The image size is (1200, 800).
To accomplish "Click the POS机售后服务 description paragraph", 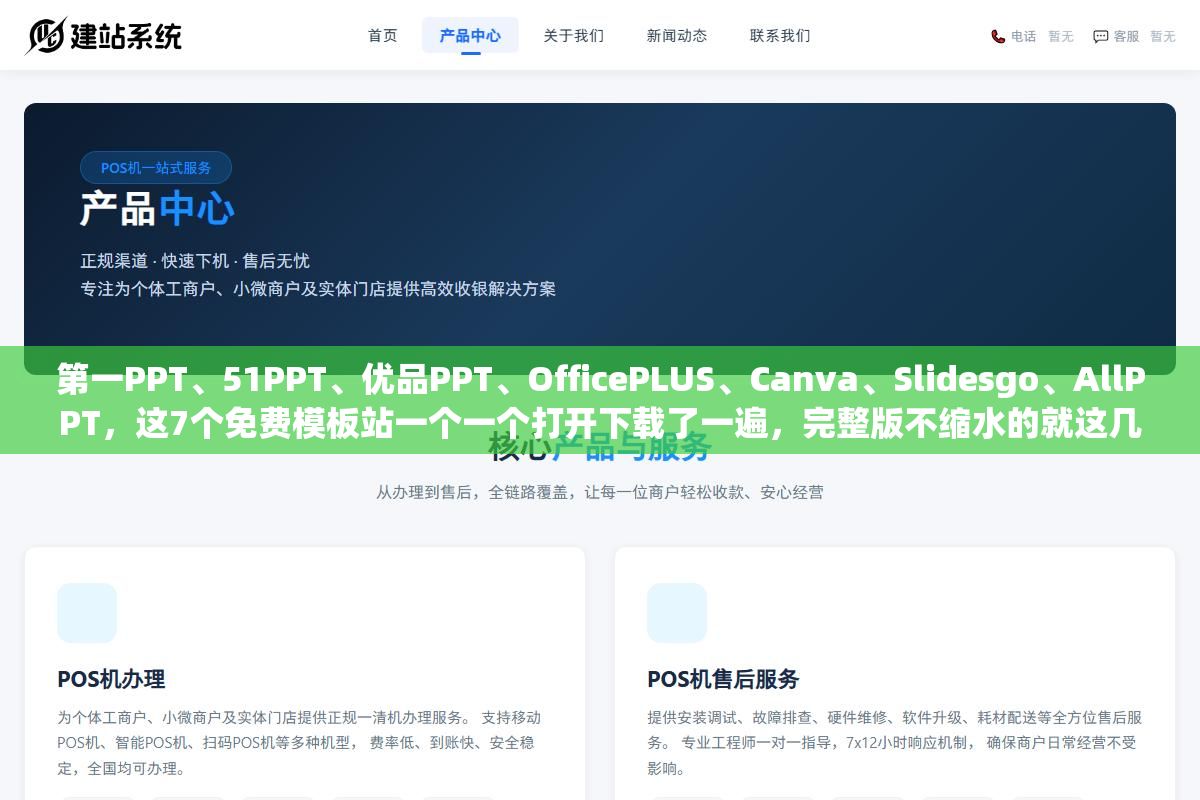I will [x=893, y=743].
